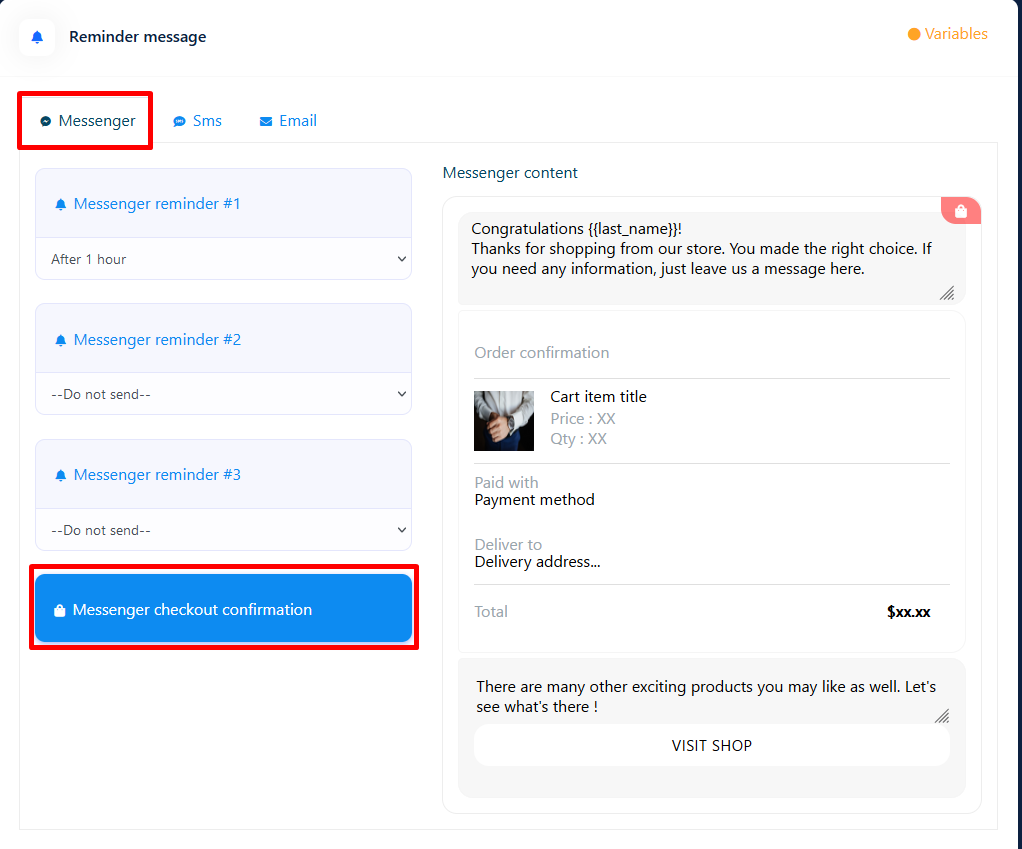
Task: Expand the Messenger reminder #3 timing dropdown
Action: pyautogui.click(x=223, y=530)
